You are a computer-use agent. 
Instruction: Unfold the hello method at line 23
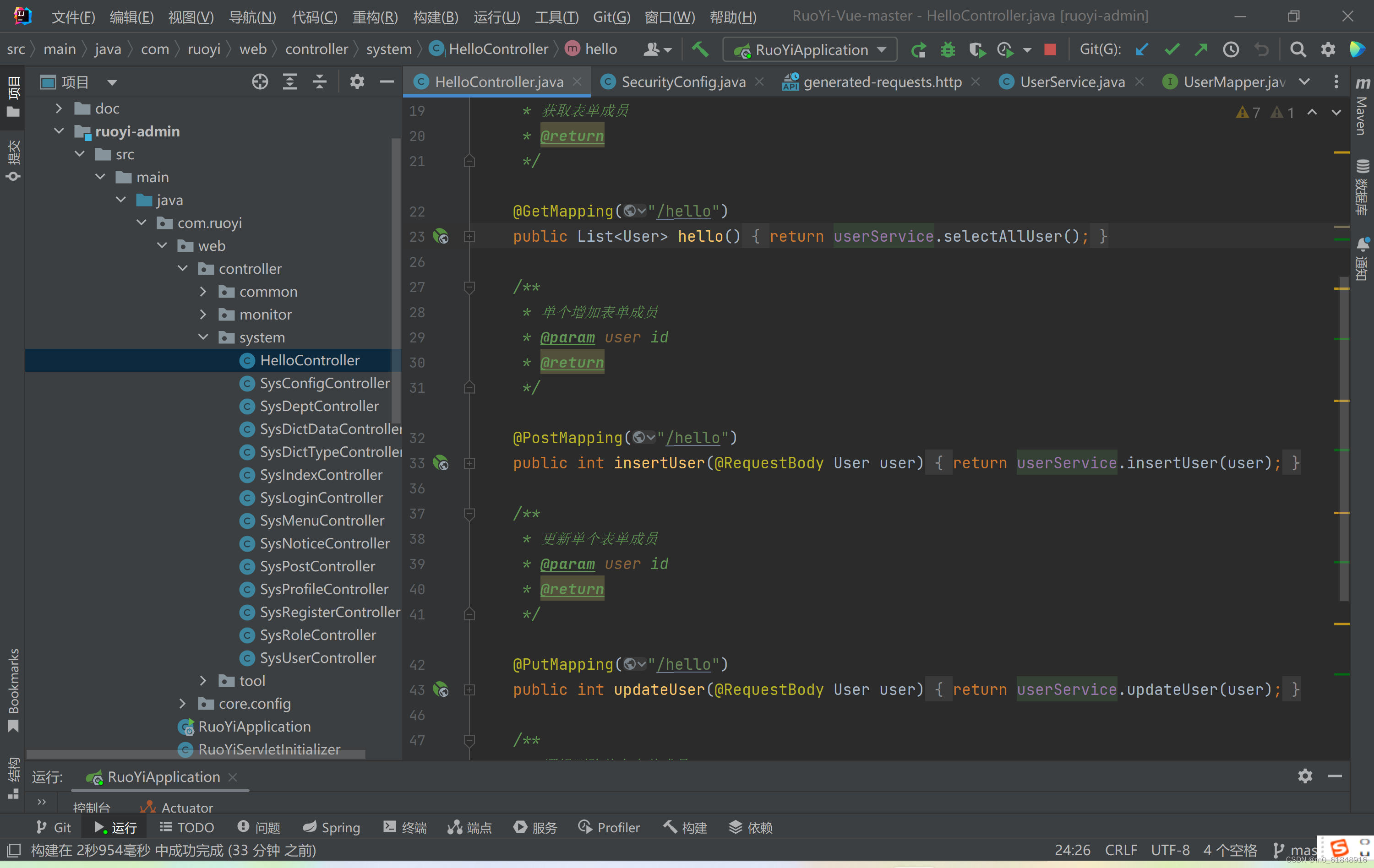click(469, 236)
